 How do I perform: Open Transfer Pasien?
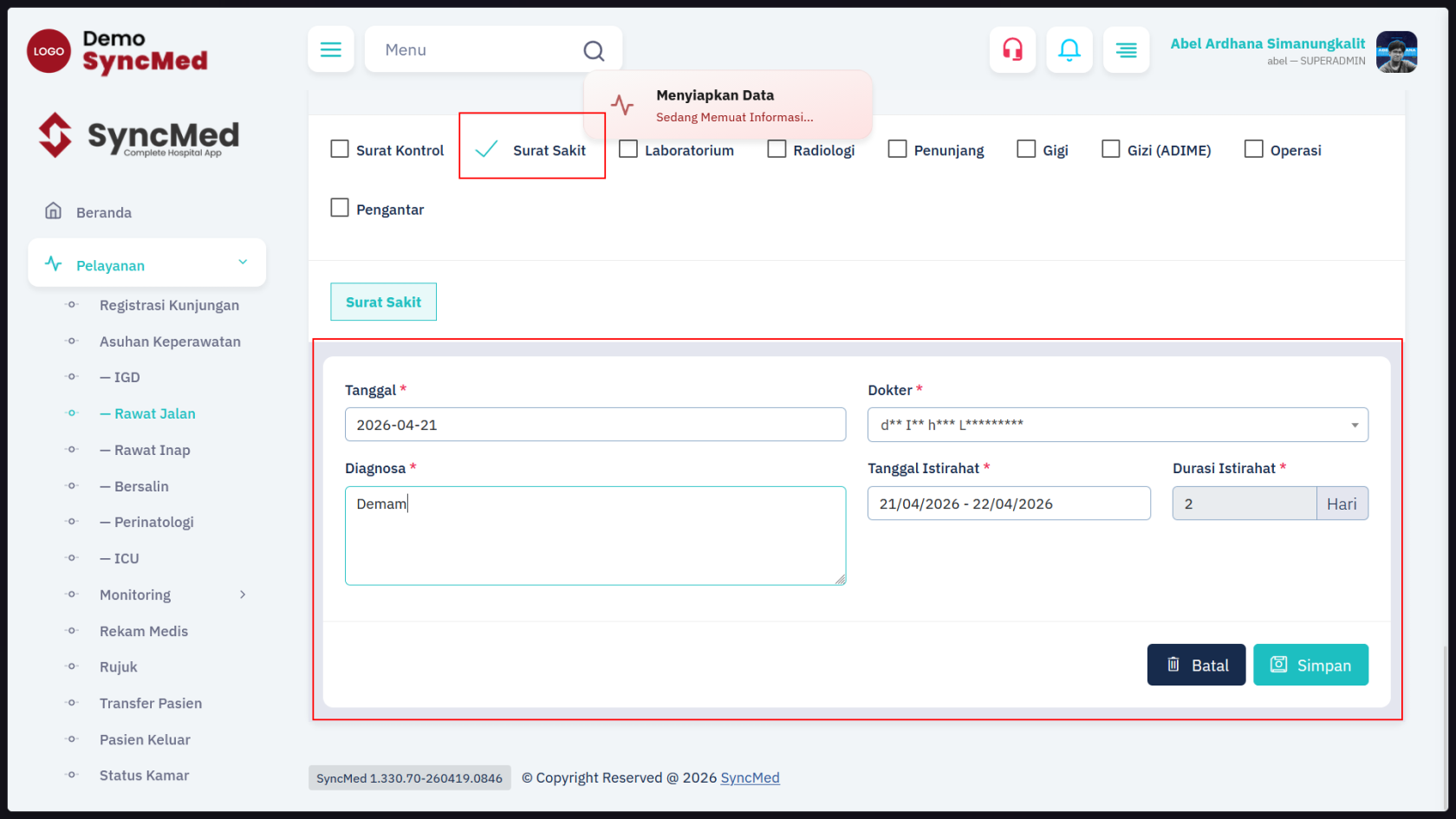click(x=151, y=703)
